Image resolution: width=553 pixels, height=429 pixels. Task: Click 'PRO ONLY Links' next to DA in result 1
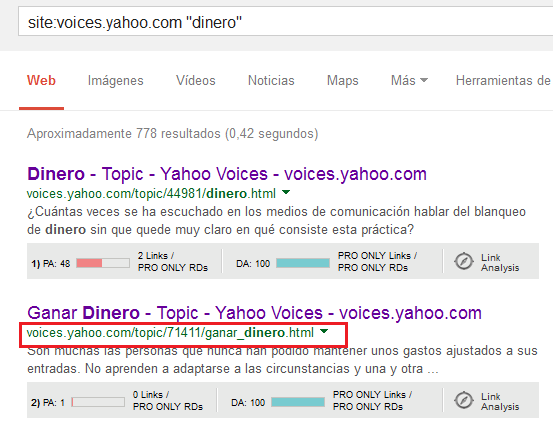[377, 255]
